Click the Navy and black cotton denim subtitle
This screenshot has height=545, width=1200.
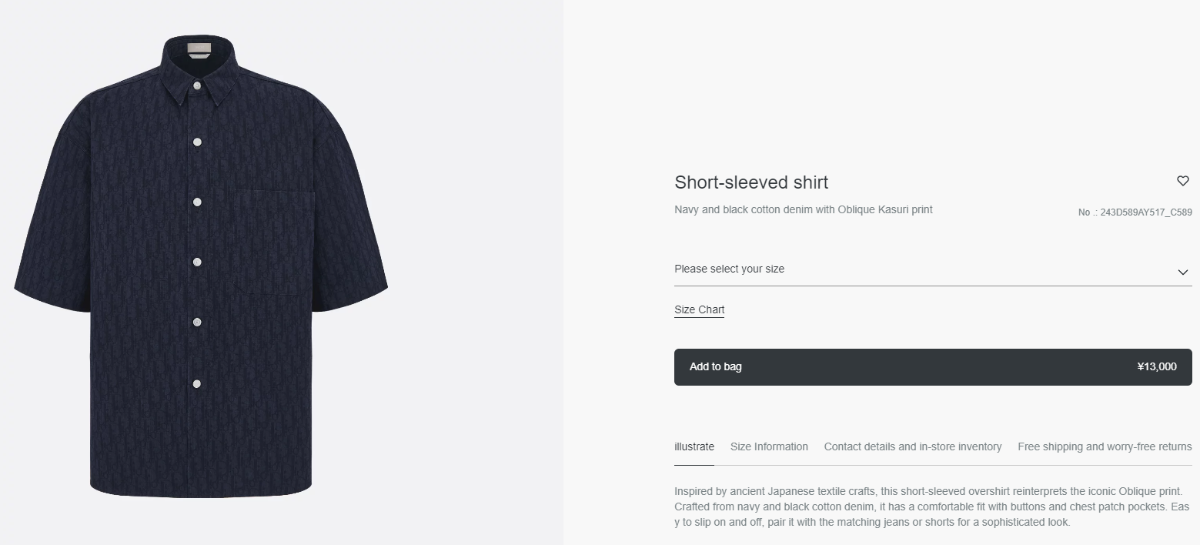tap(803, 210)
